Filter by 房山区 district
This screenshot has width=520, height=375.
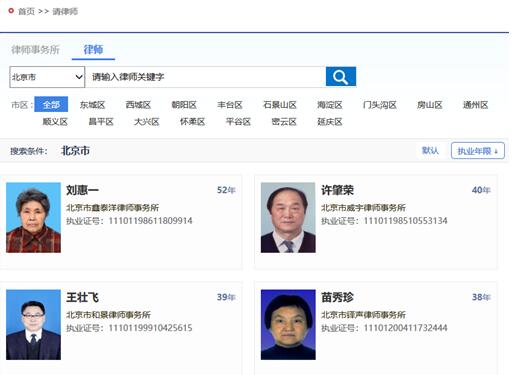(x=430, y=105)
